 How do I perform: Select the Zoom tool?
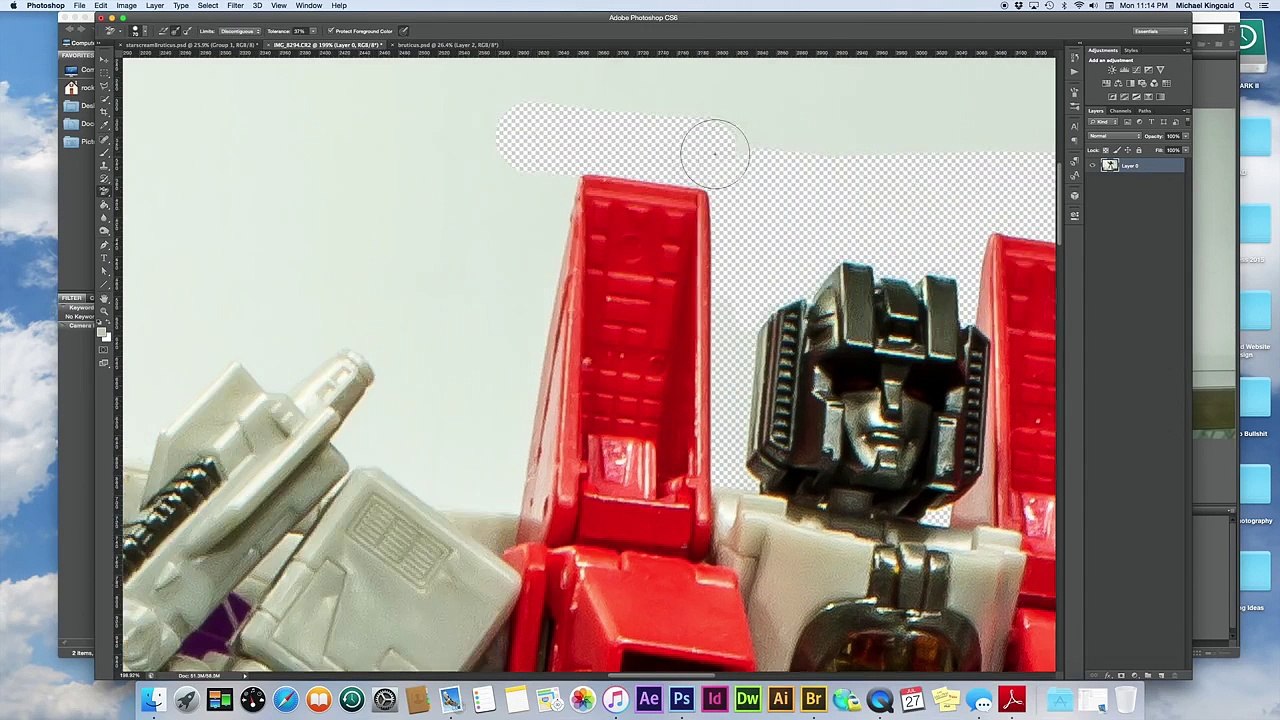coord(104,311)
